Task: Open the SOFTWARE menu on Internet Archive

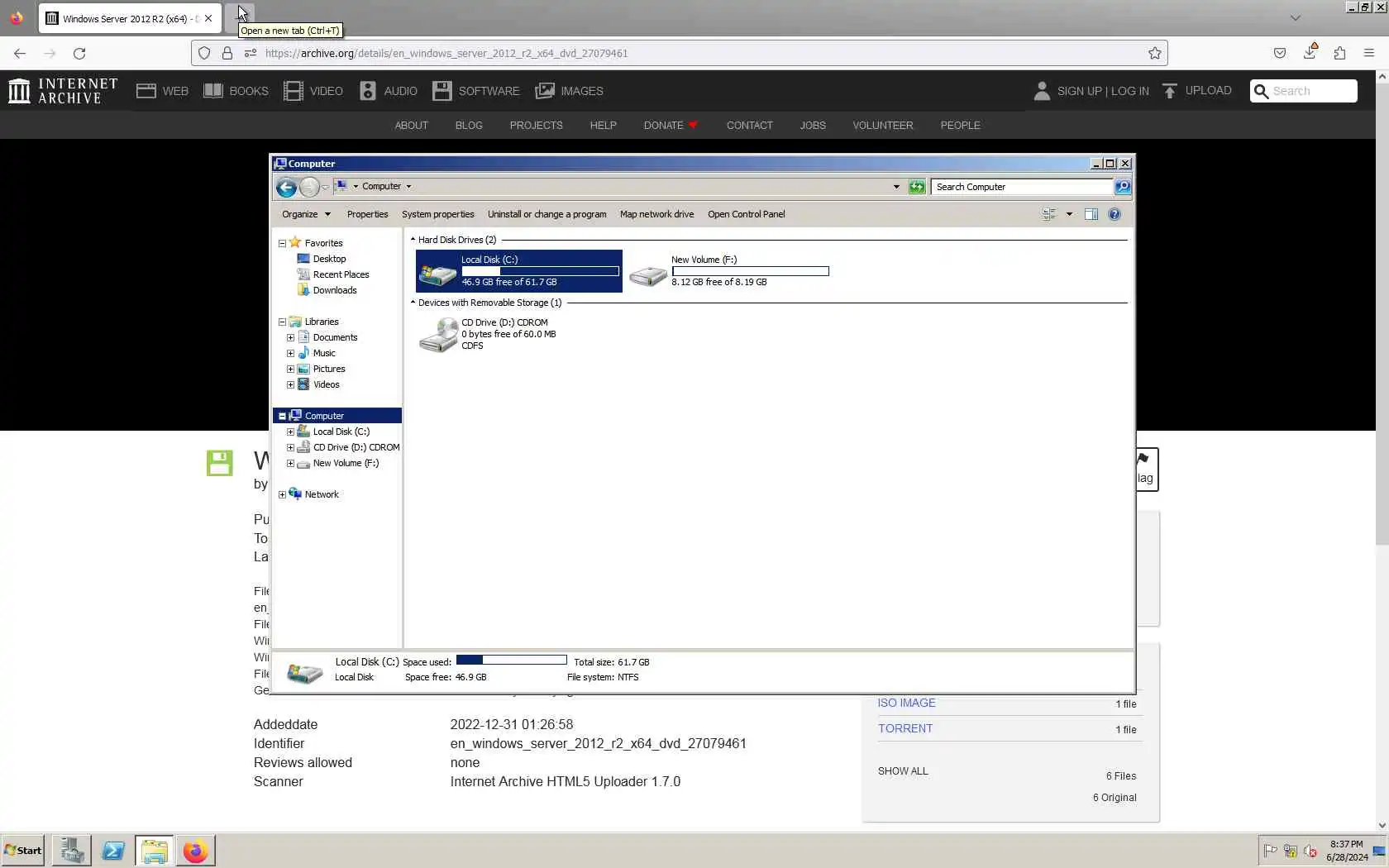Action: click(476, 91)
